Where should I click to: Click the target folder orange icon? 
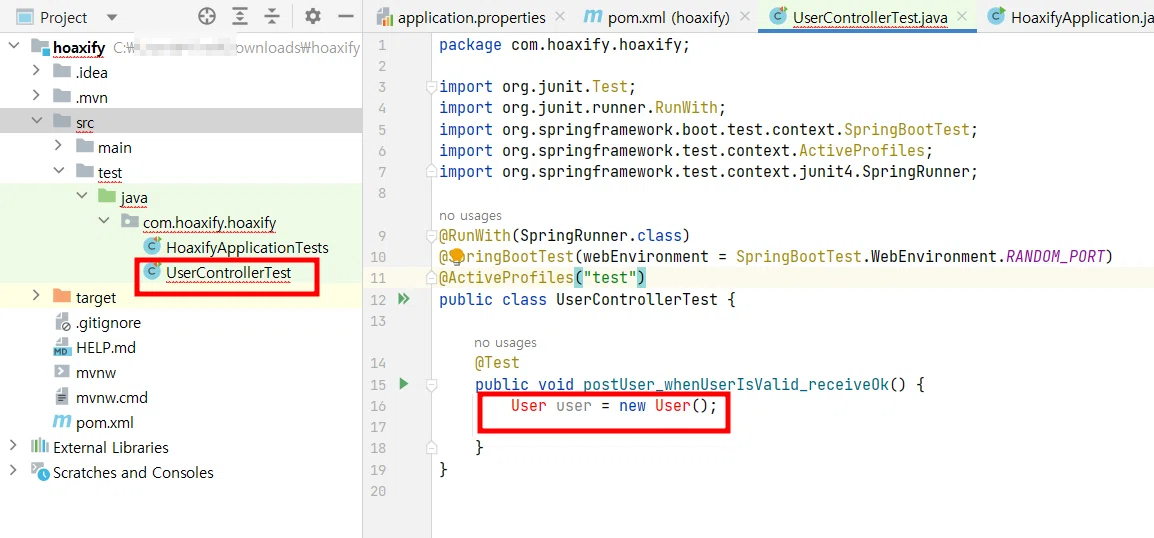62,297
